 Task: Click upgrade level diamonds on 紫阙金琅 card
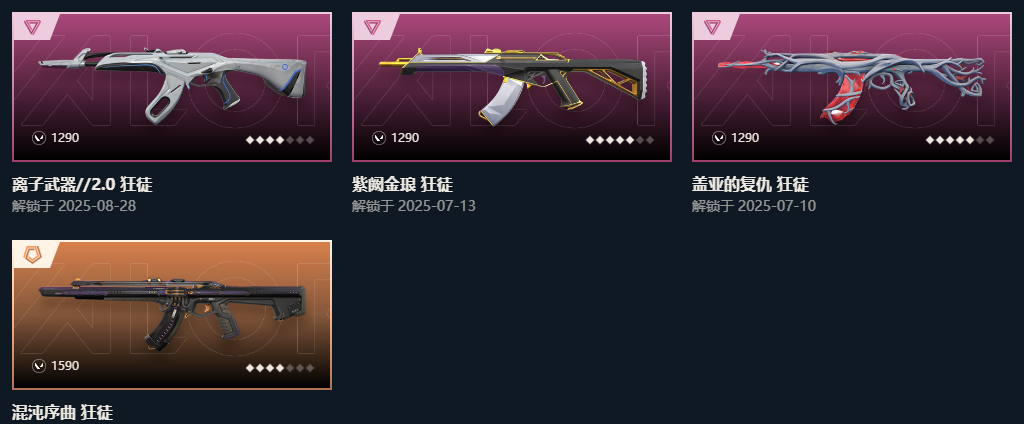point(620,140)
